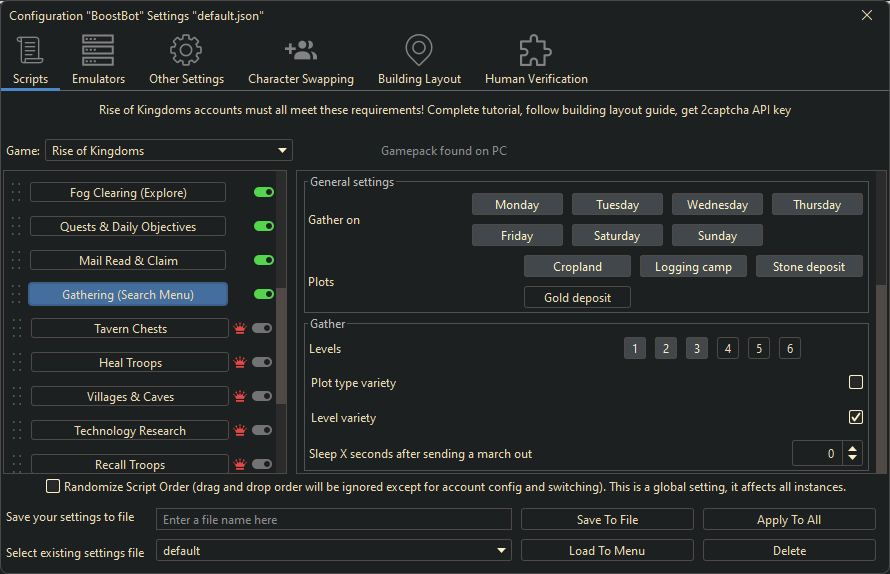Toggle Monday as a gather day
This screenshot has width=890, height=574.
pos(517,204)
